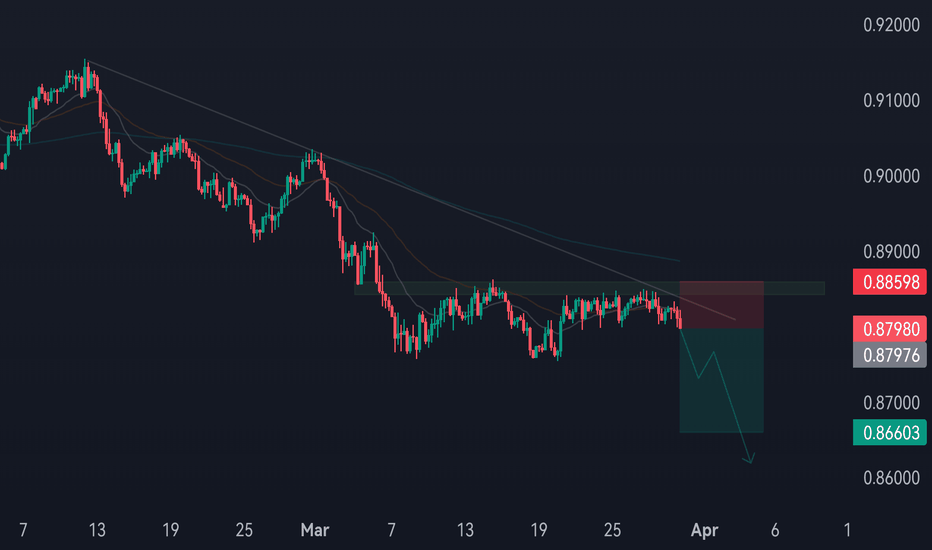Click the green 0.86603 take-profit price label
Screen dimensions: 932x550
(x=889, y=432)
